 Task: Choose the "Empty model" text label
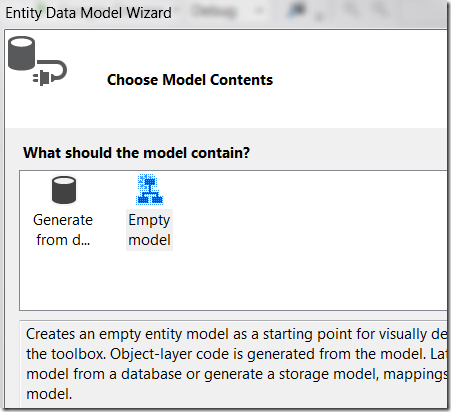coord(149,230)
